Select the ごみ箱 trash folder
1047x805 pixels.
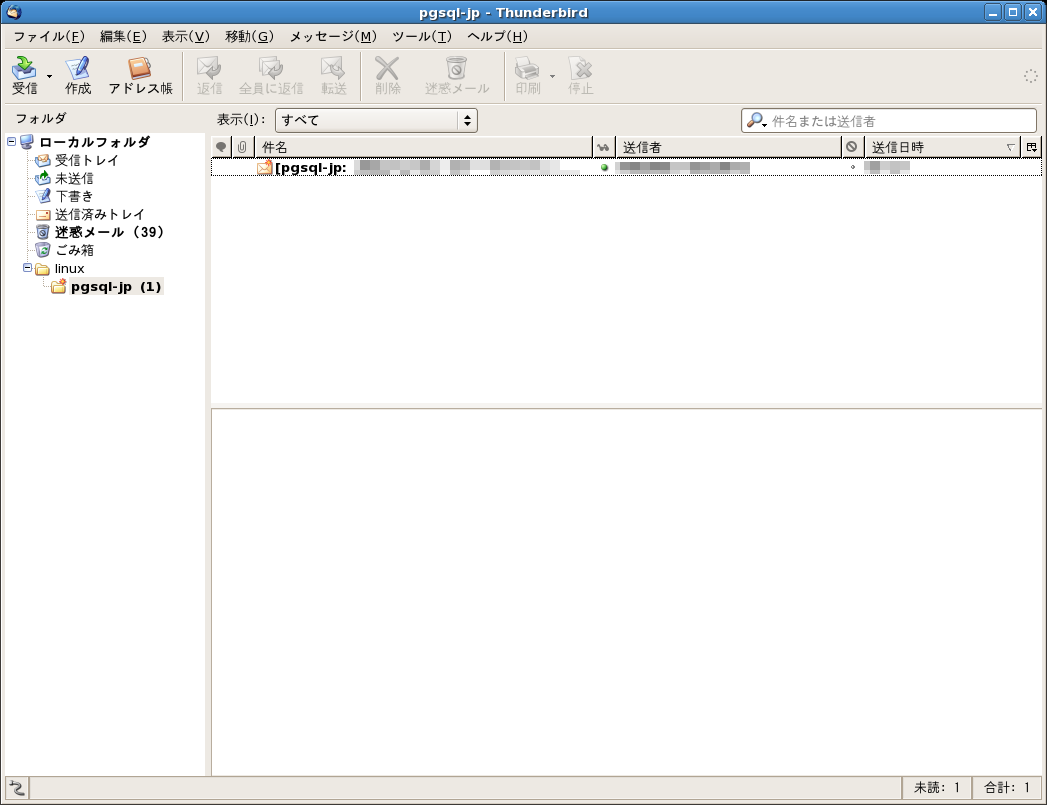73,250
